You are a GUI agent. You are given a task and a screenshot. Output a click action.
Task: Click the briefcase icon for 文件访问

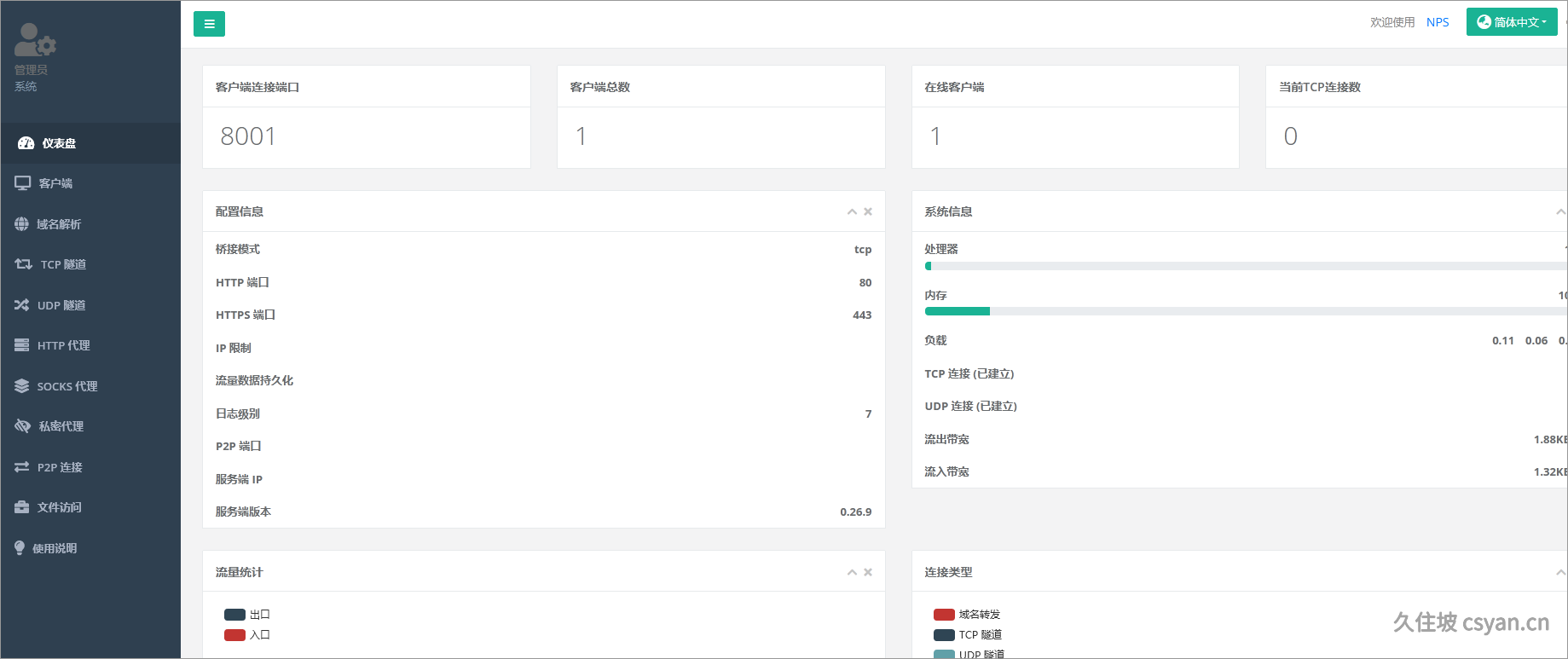[21, 507]
